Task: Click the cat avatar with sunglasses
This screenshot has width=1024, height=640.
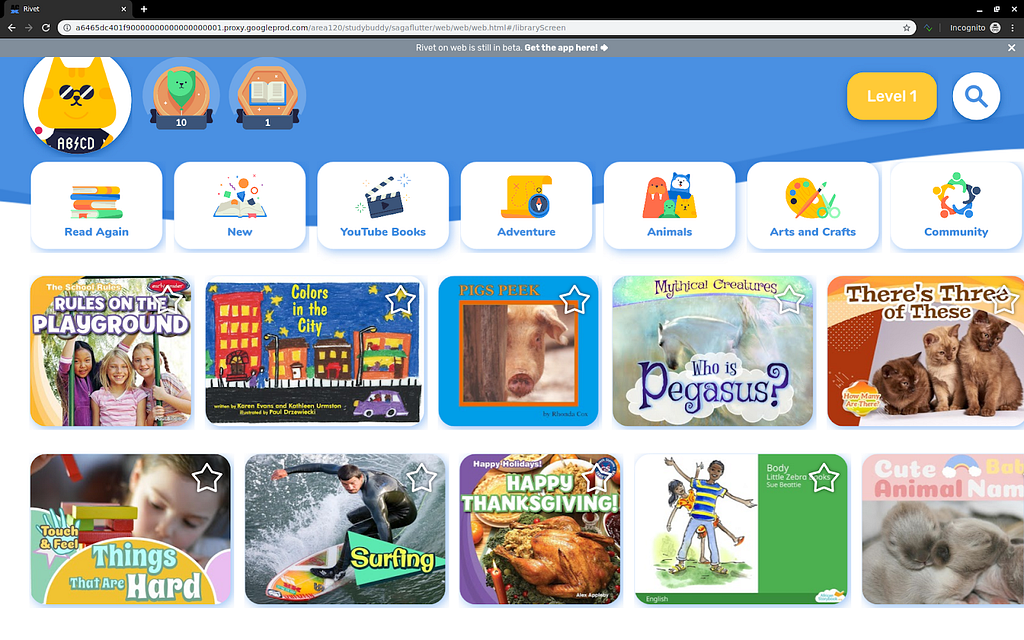Action: click(x=77, y=102)
